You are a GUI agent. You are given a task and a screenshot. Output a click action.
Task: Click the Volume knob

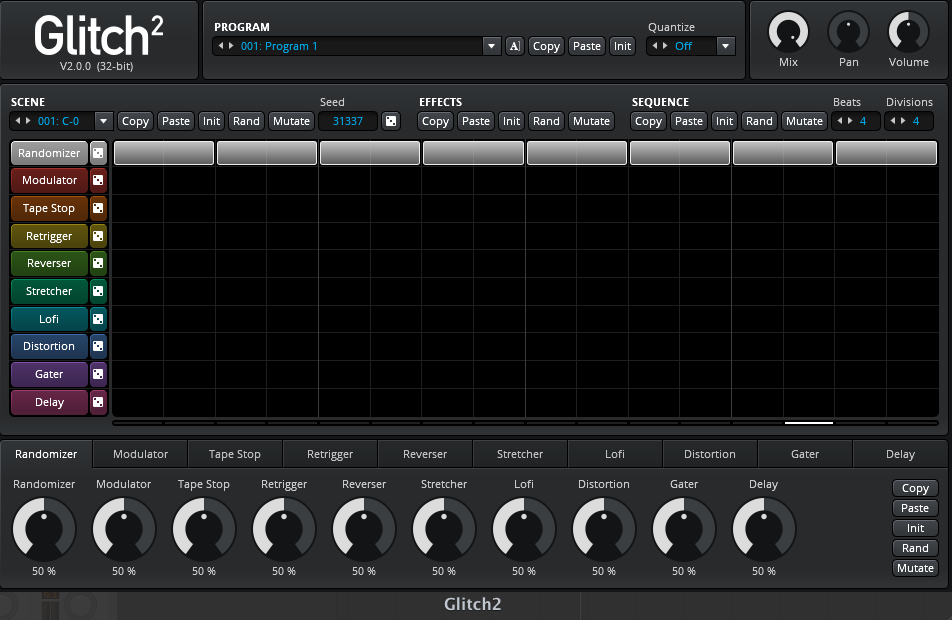pos(908,32)
